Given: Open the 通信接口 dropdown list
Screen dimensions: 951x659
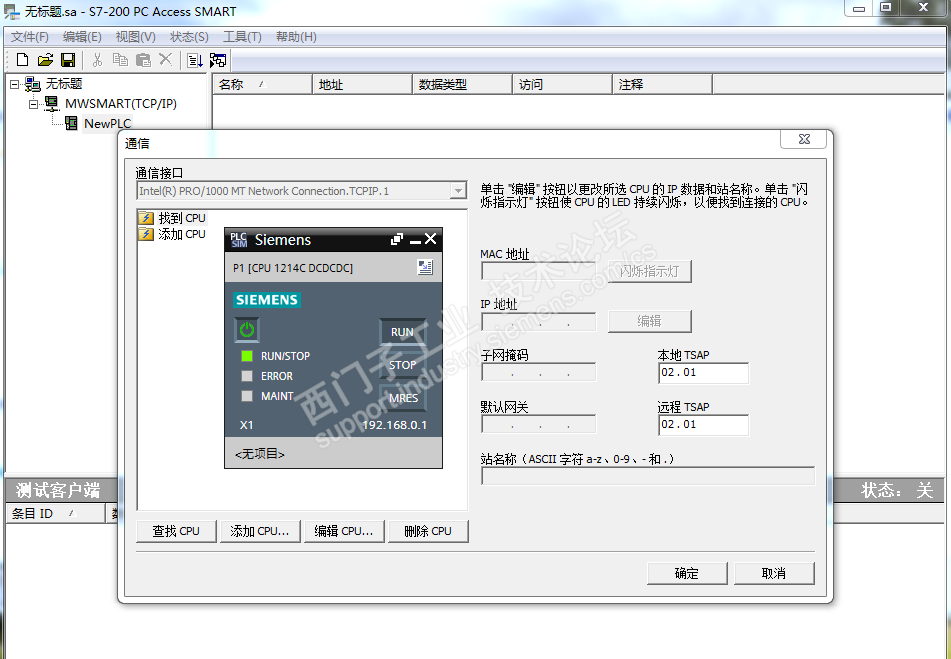Looking at the screenshot, I should [459, 191].
